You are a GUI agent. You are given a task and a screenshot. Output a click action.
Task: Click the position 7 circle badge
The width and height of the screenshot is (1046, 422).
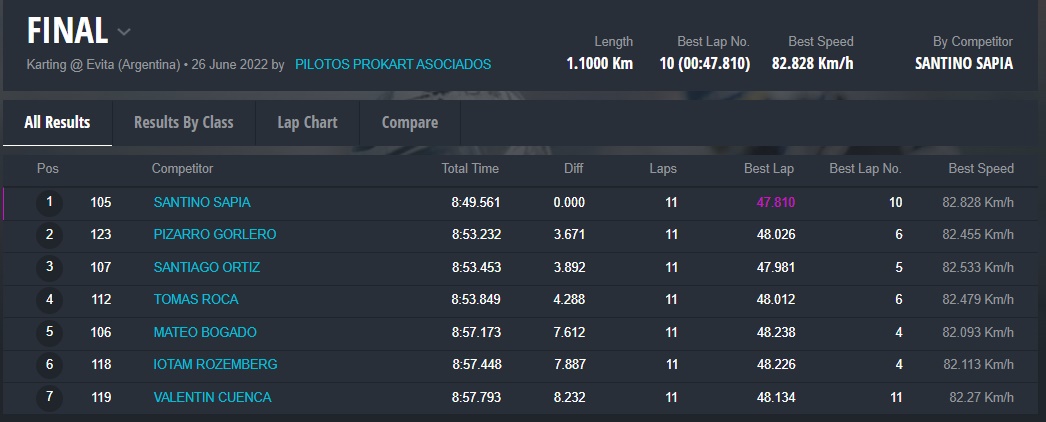pos(49,397)
